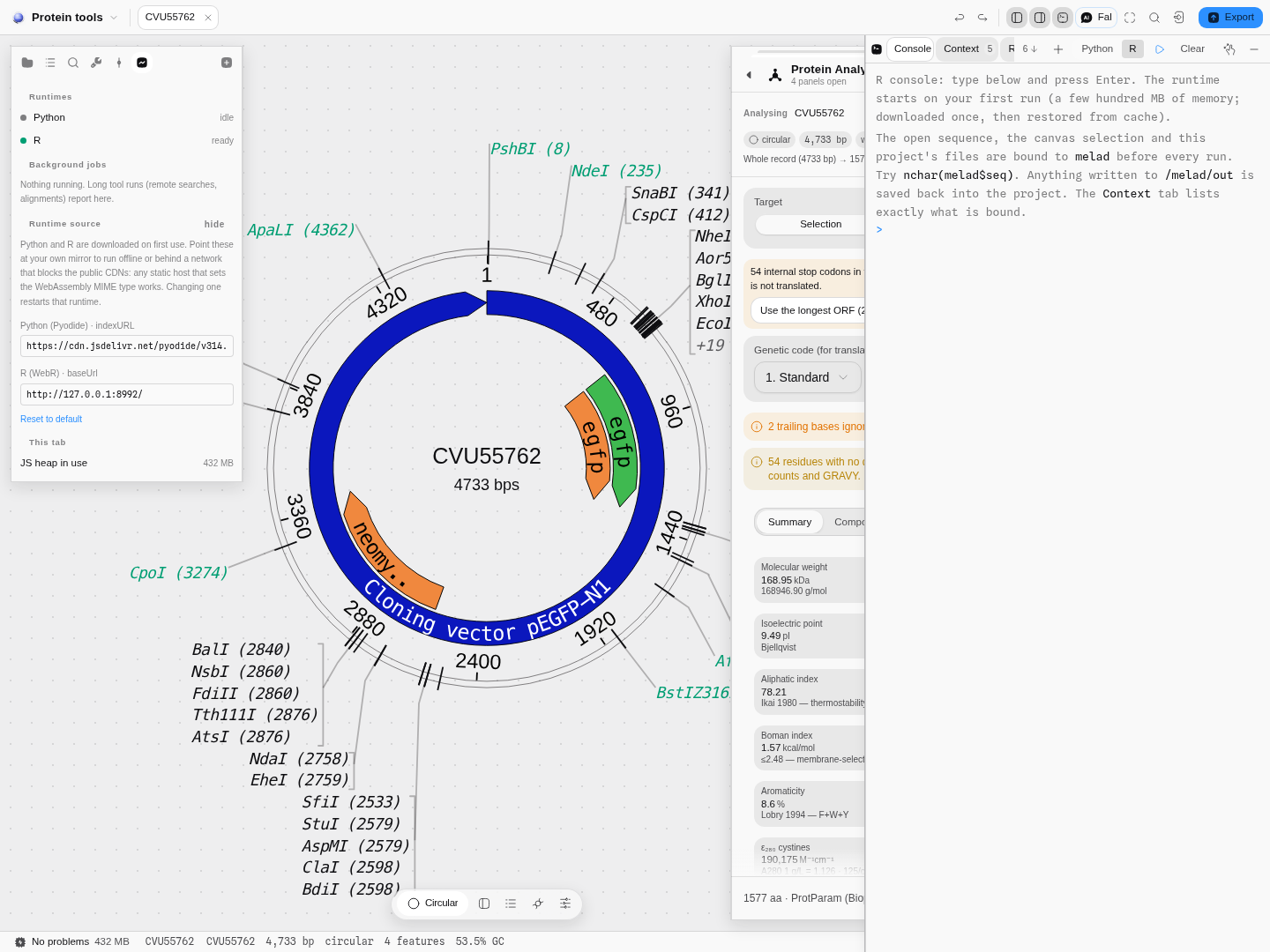Image resolution: width=1270 pixels, height=952 pixels.
Task: Select the active runtimes chart icon in the sidebar
Action: click(142, 63)
